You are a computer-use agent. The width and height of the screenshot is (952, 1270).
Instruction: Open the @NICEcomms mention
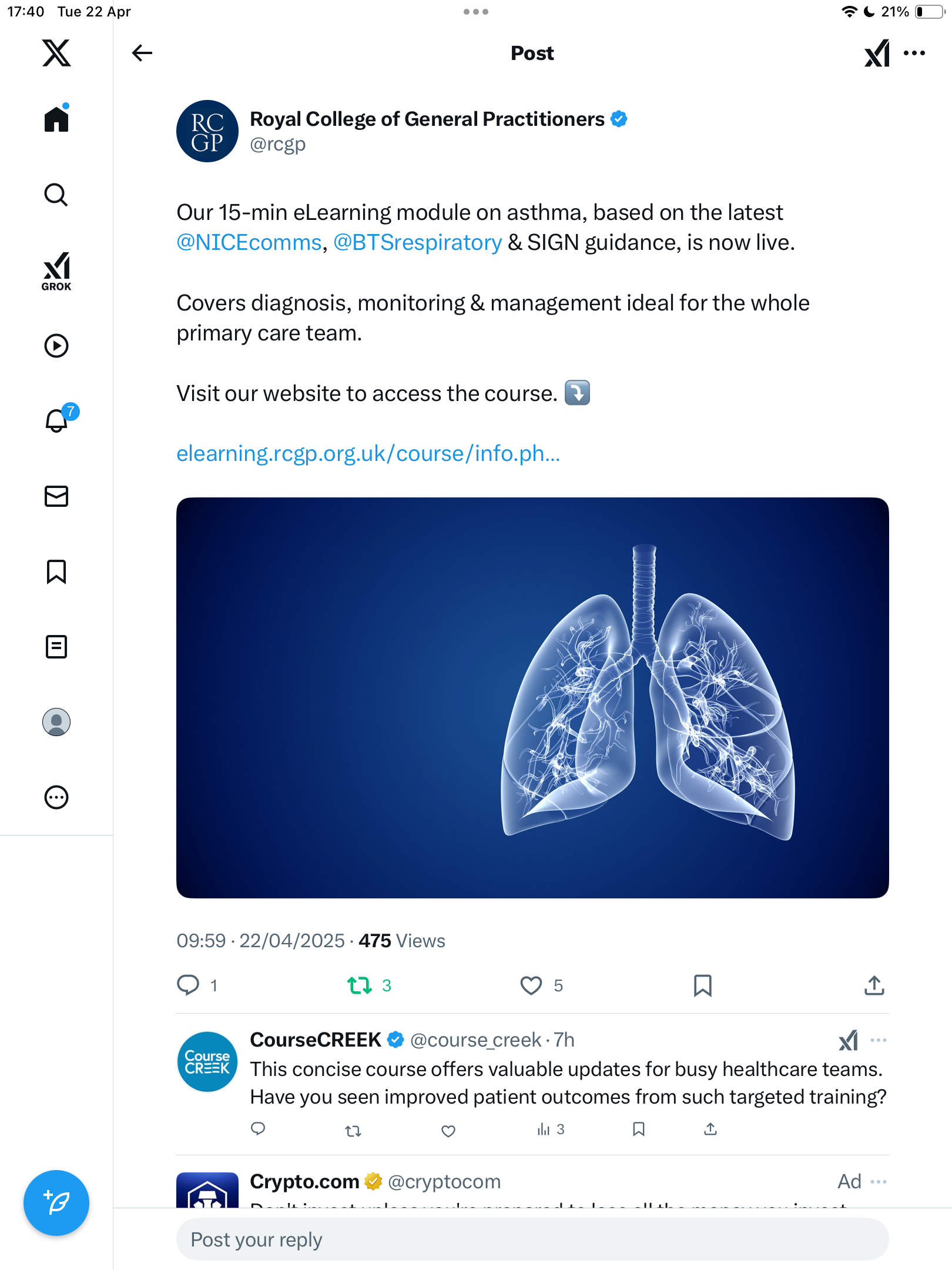pos(249,242)
